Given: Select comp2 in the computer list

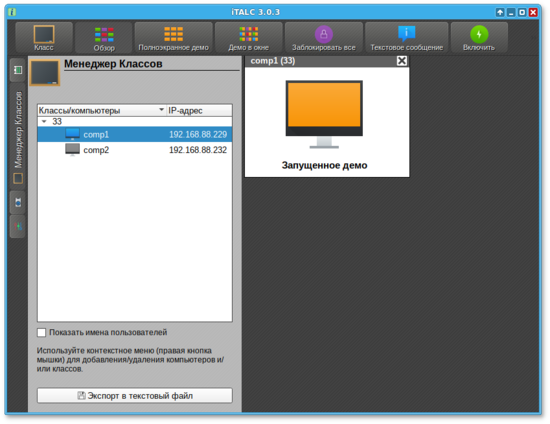Looking at the screenshot, I should click(x=135, y=150).
